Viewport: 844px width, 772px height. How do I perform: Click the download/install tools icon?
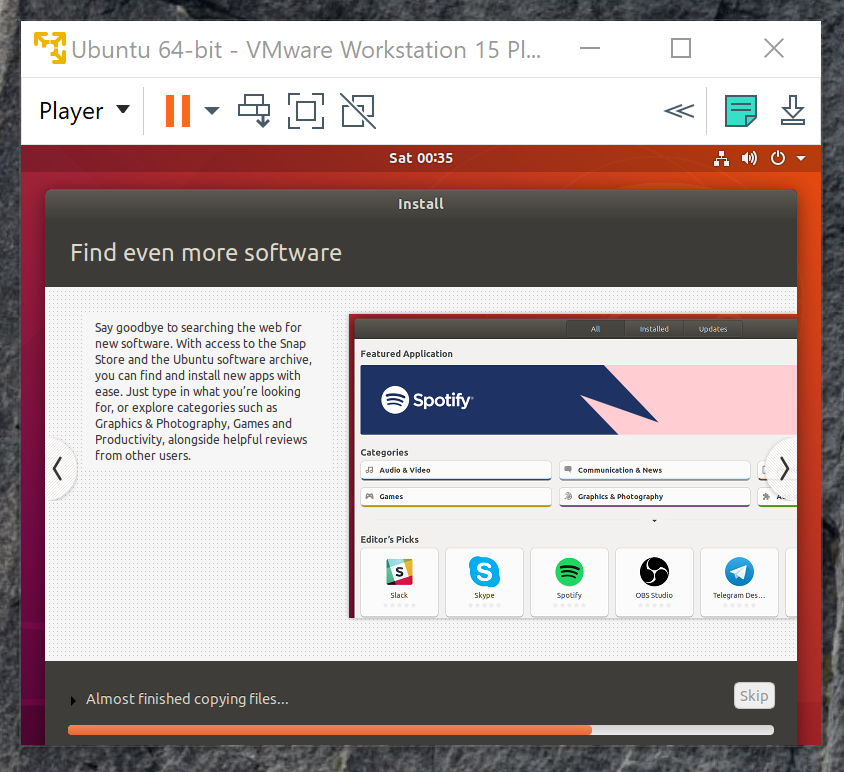(793, 111)
